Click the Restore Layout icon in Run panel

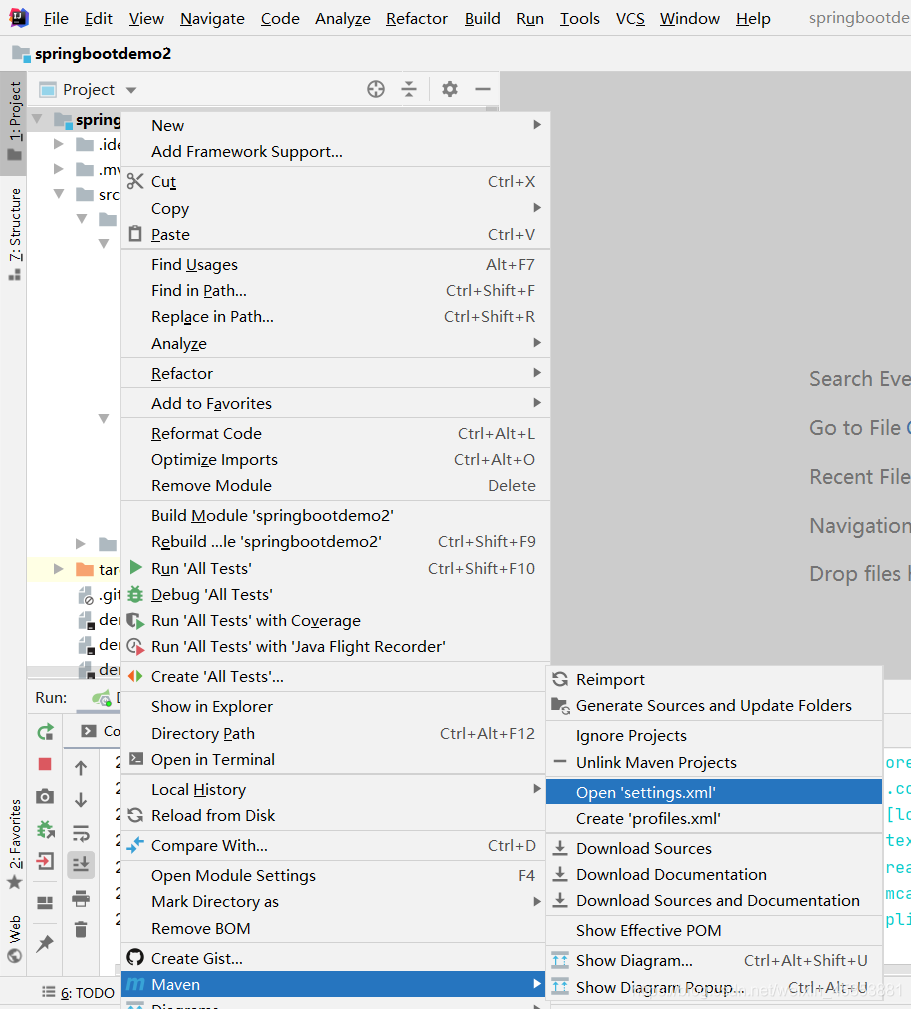tap(45, 903)
